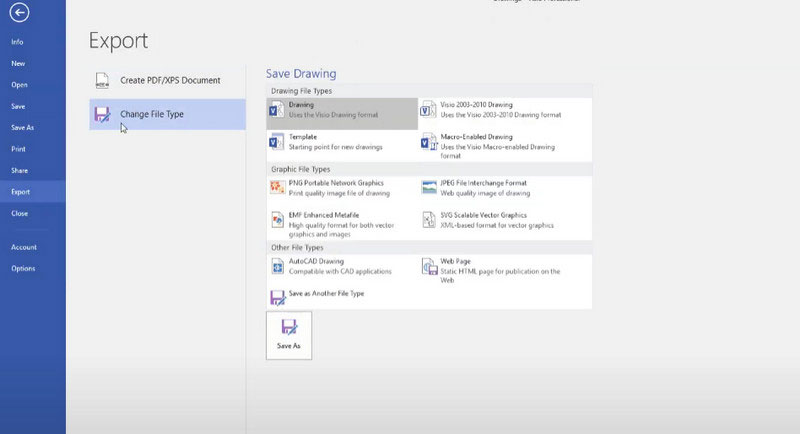Choose Save in the sidebar
The width and height of the screenshot is (800, 434).
click(18, 106)
